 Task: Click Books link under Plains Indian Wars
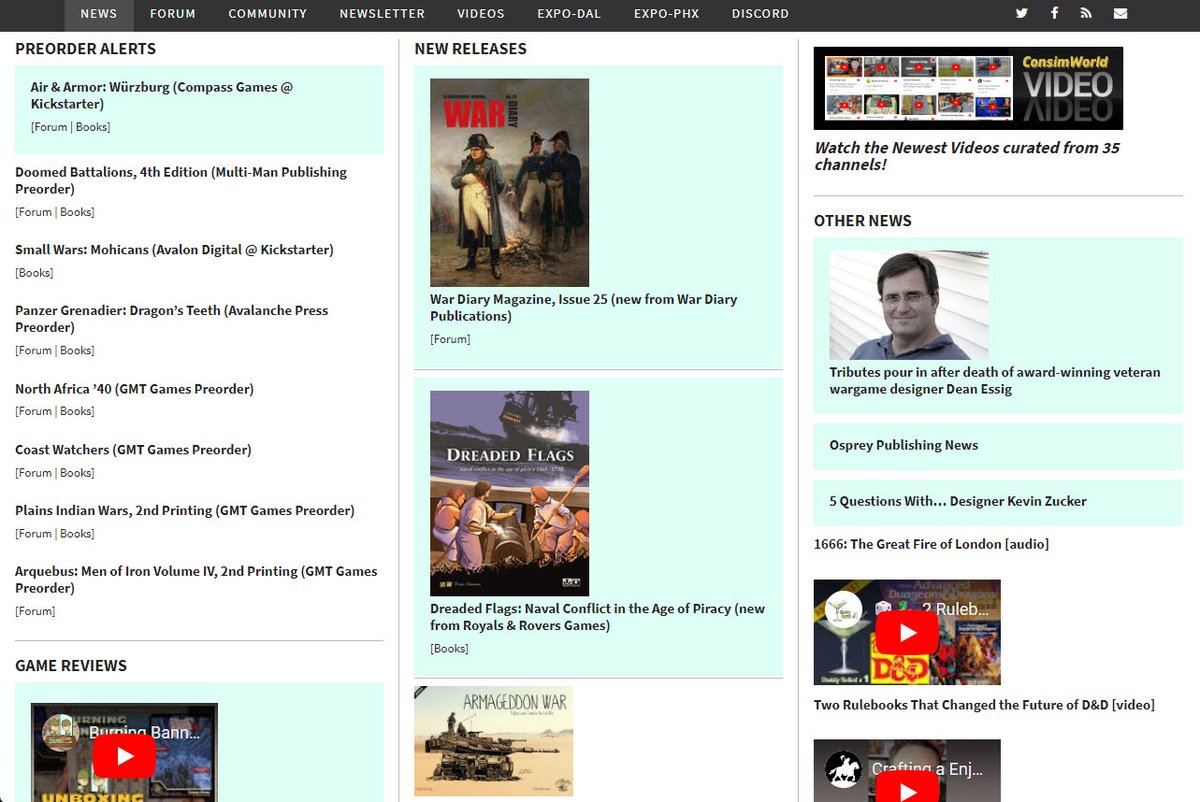coord(75,534)
